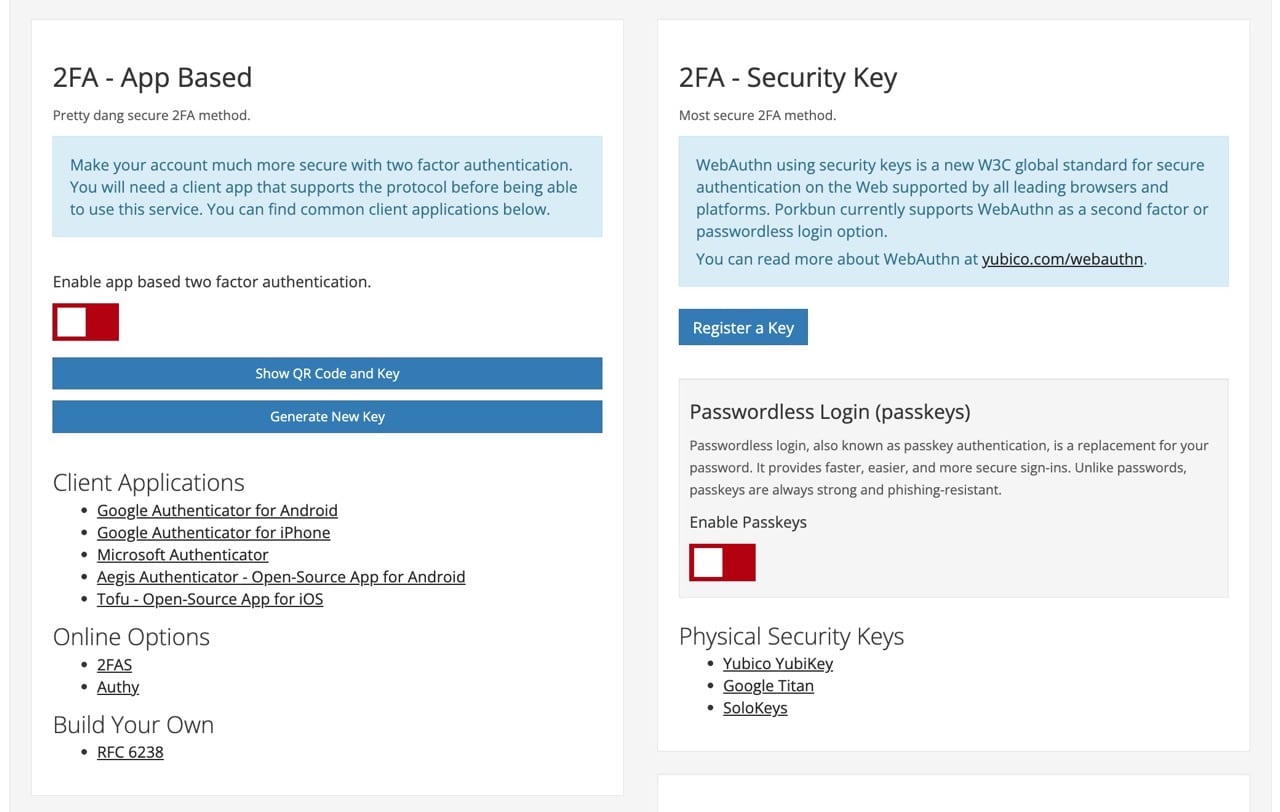1280x812 pixels.
Task: Open the 2FAS online option link
Action: click(x=114, y=665)
